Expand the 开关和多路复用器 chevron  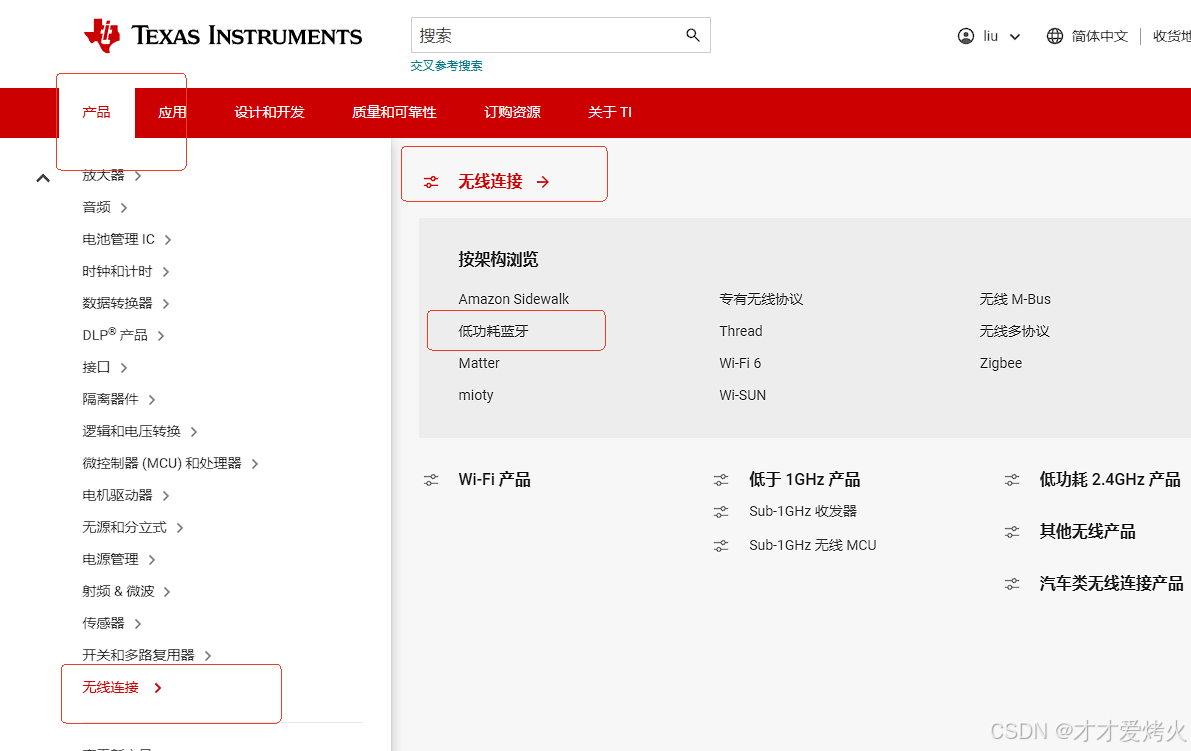[x=208, y=655]
